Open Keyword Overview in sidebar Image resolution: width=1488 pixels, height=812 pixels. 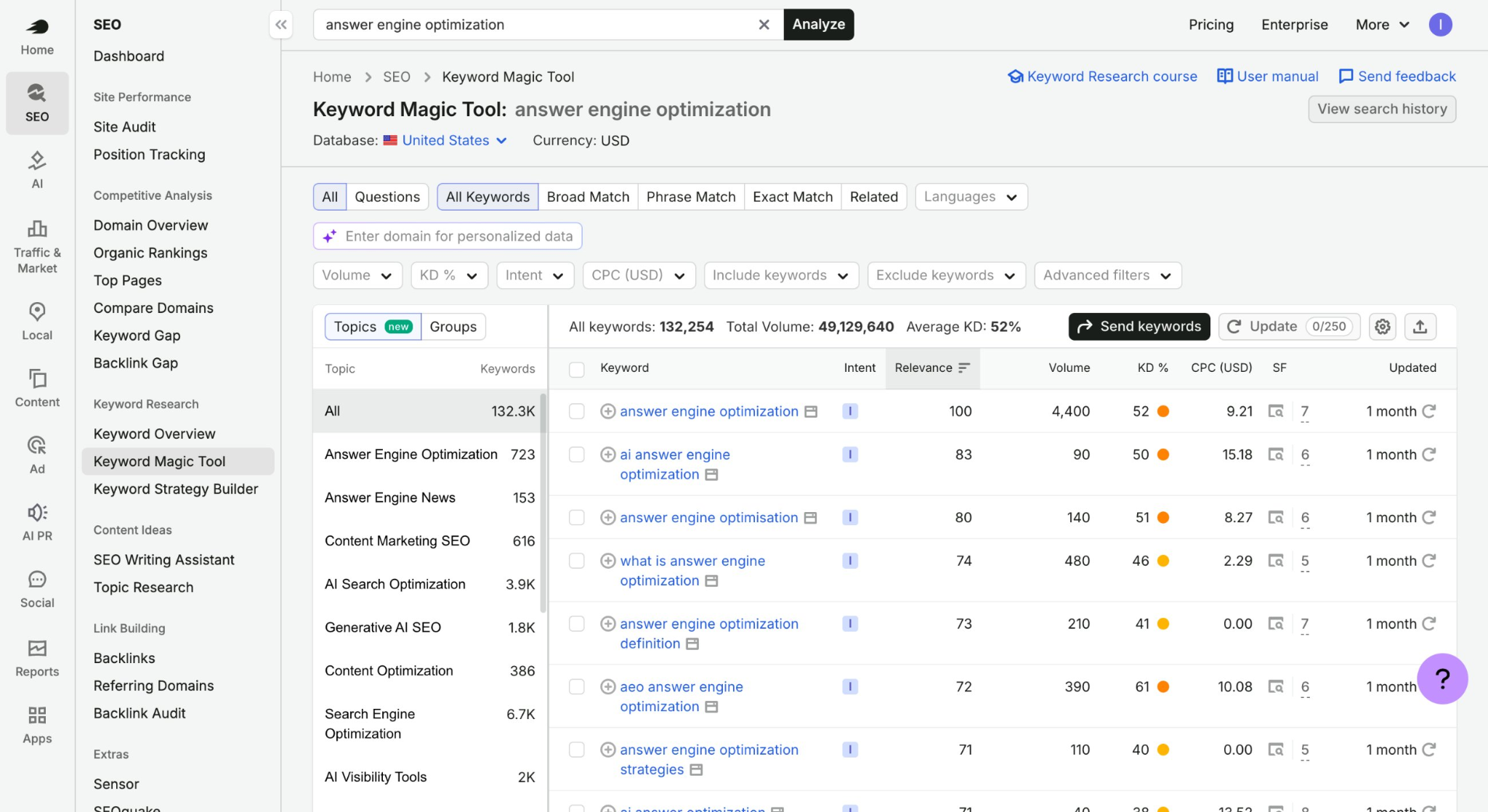[154, 434]
